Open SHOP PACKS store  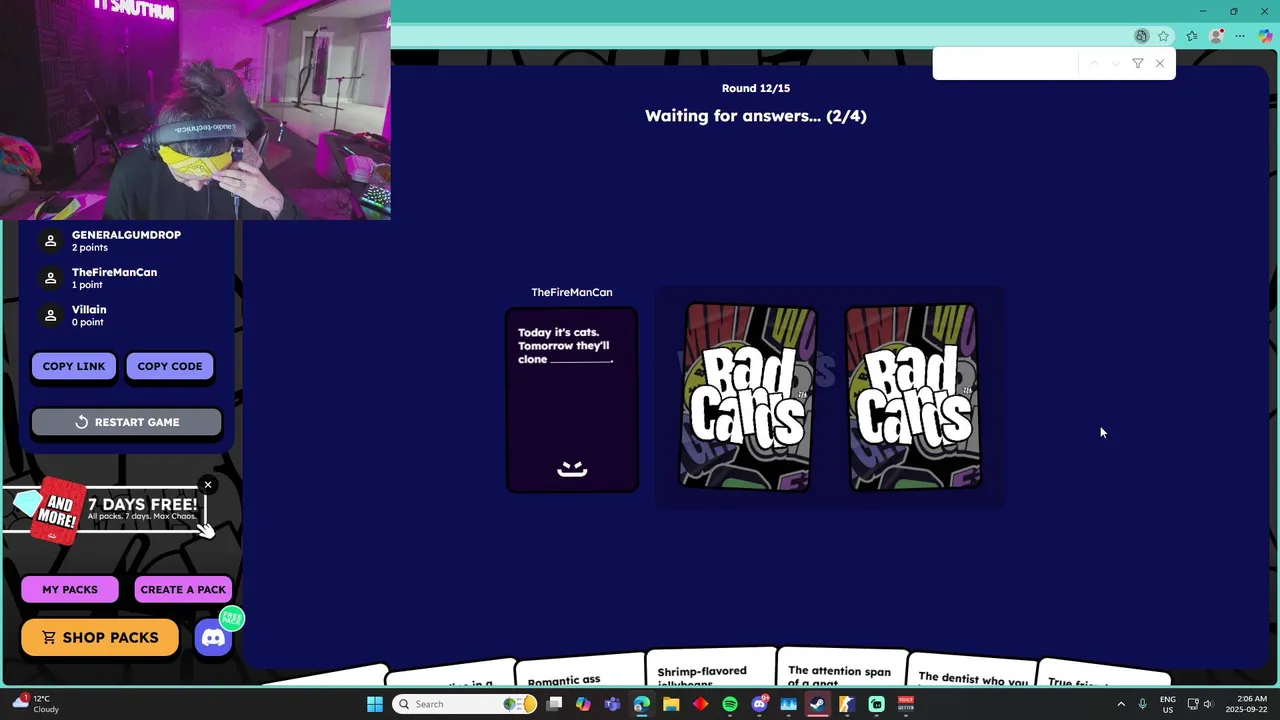coord(100,637)
